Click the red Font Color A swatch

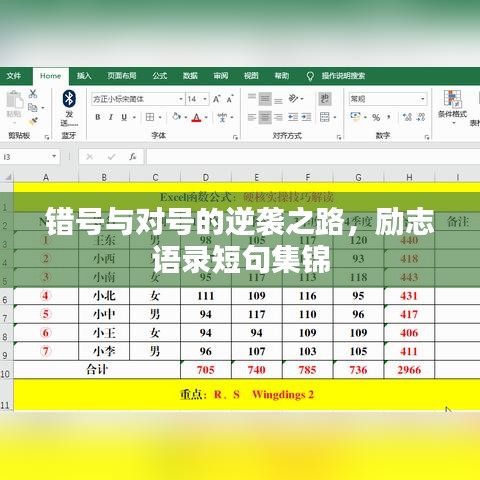click(x=196, y=117)
